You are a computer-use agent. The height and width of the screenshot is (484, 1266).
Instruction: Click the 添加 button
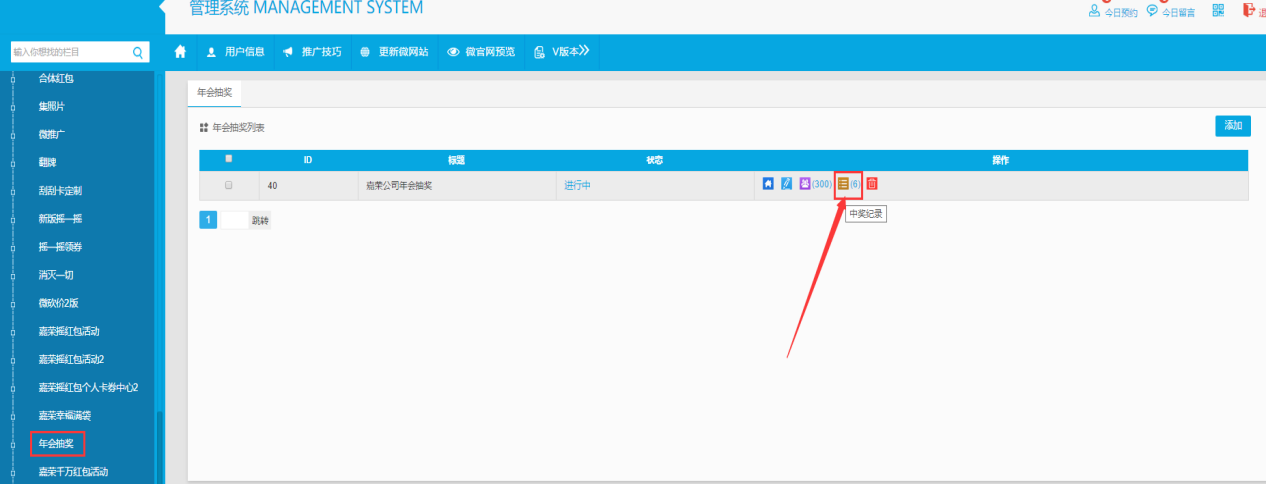point(1232,126)
